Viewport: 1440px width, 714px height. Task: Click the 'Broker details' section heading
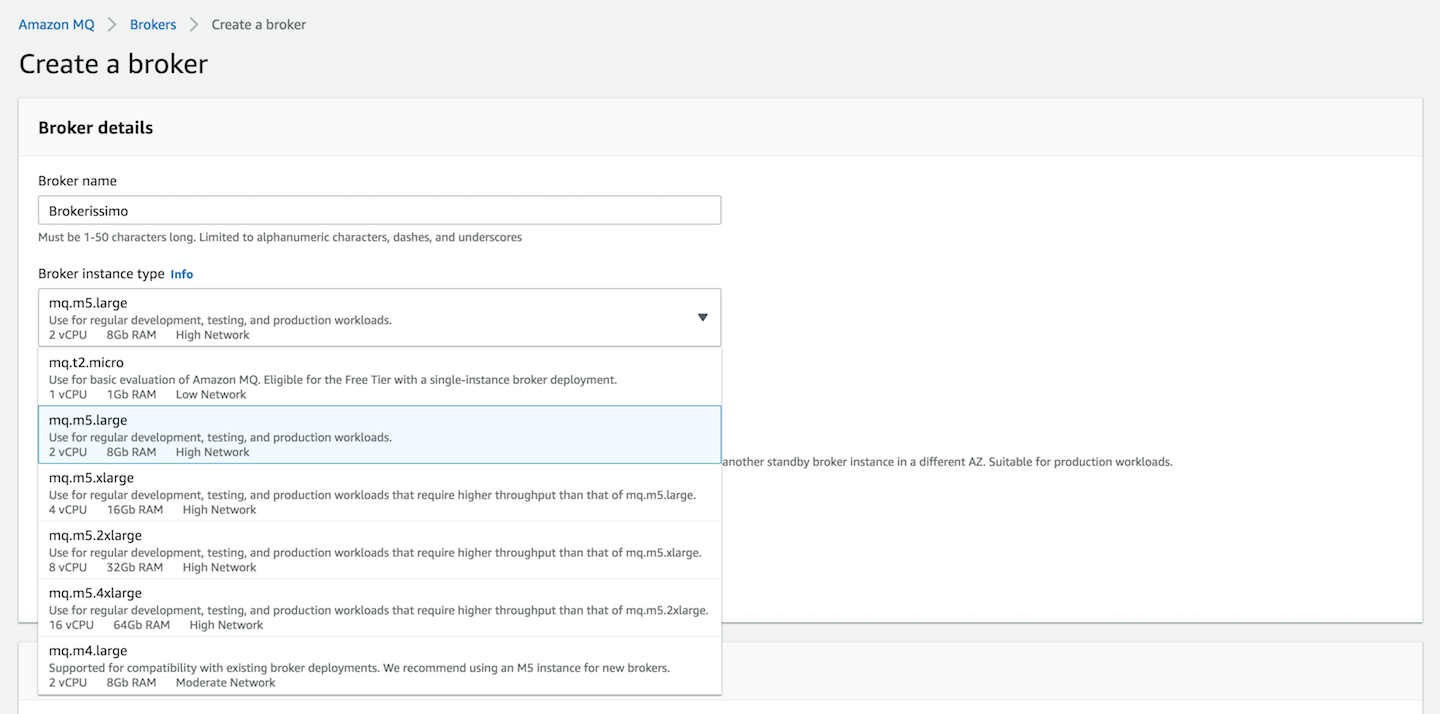(x=96, y=127)
